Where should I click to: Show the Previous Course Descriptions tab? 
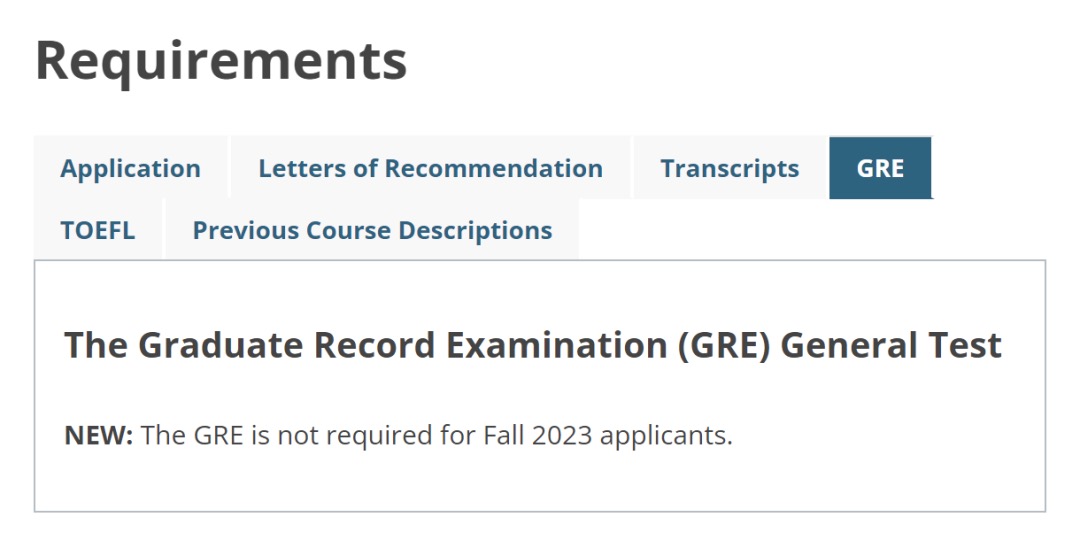[x=372, y=230]
